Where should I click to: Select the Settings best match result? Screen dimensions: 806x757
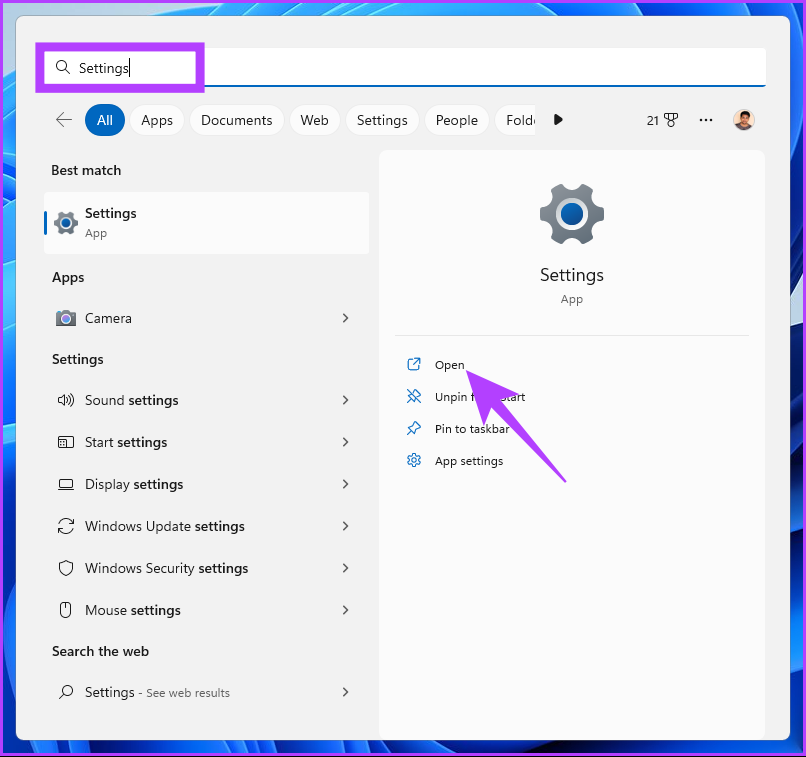coord(206,223)
